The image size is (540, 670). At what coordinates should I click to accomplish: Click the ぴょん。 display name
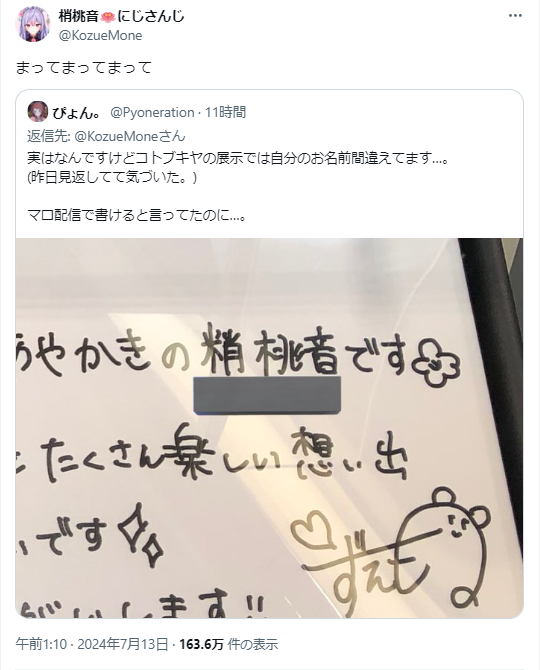pos(77,113)
